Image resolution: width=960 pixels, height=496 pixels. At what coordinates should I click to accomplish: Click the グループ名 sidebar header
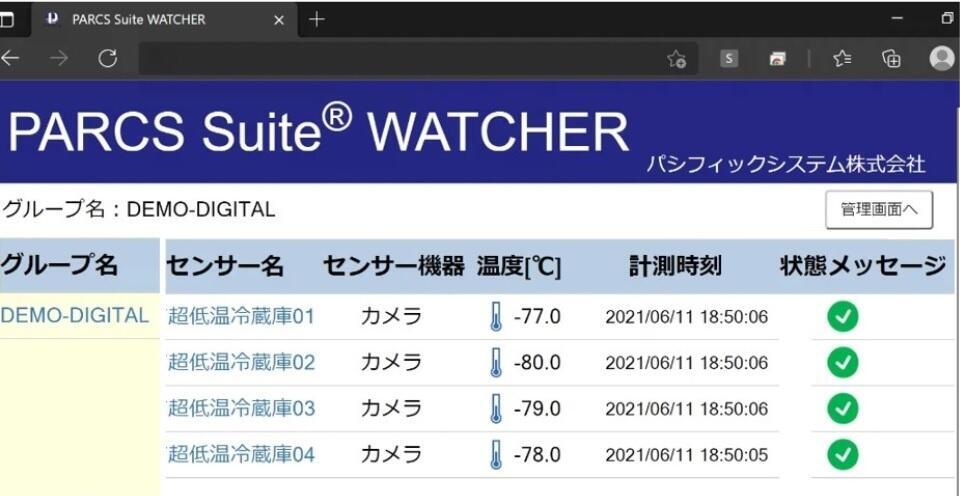click(x=59, y=266)
